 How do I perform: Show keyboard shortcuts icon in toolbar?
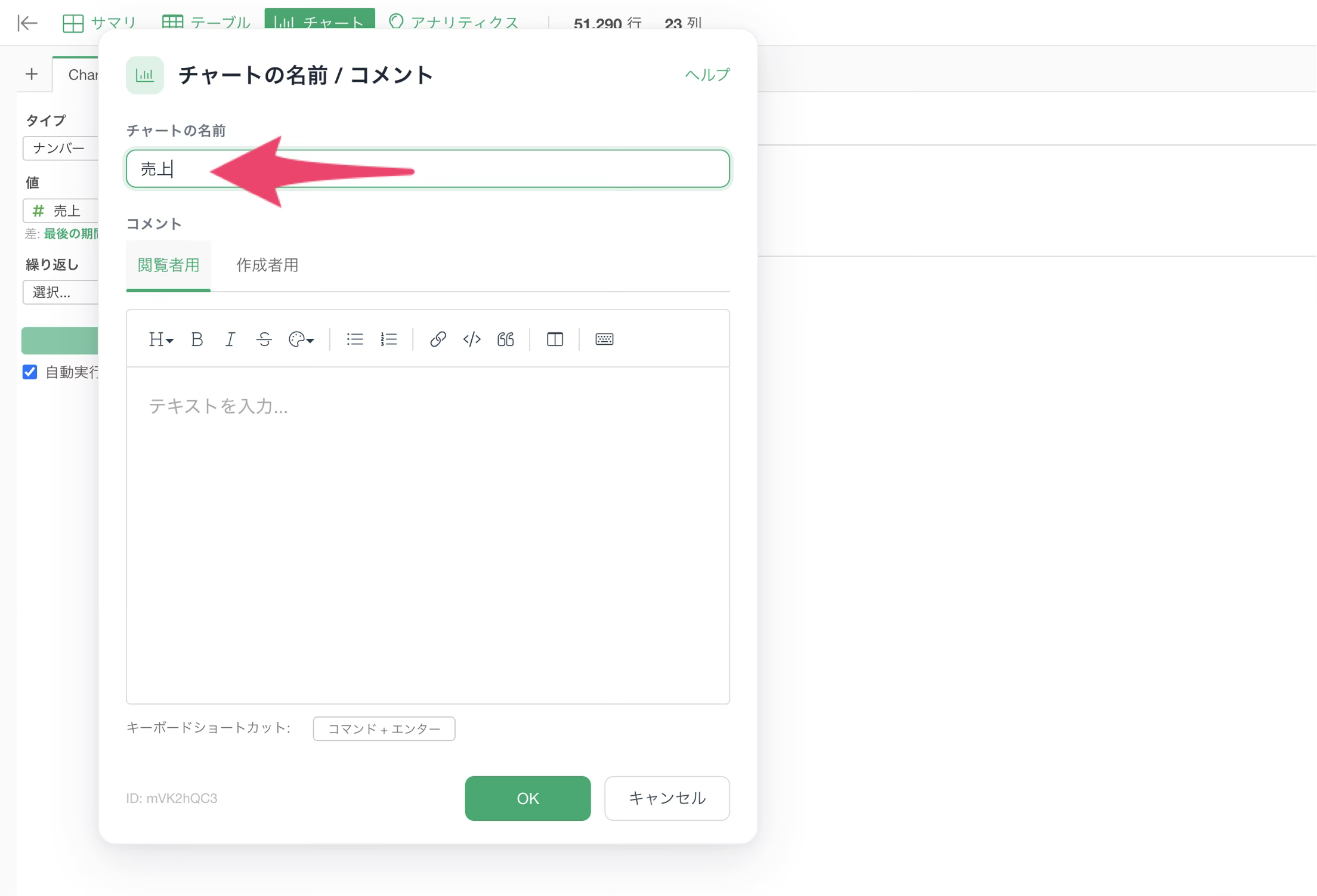[x=604, y=339]
